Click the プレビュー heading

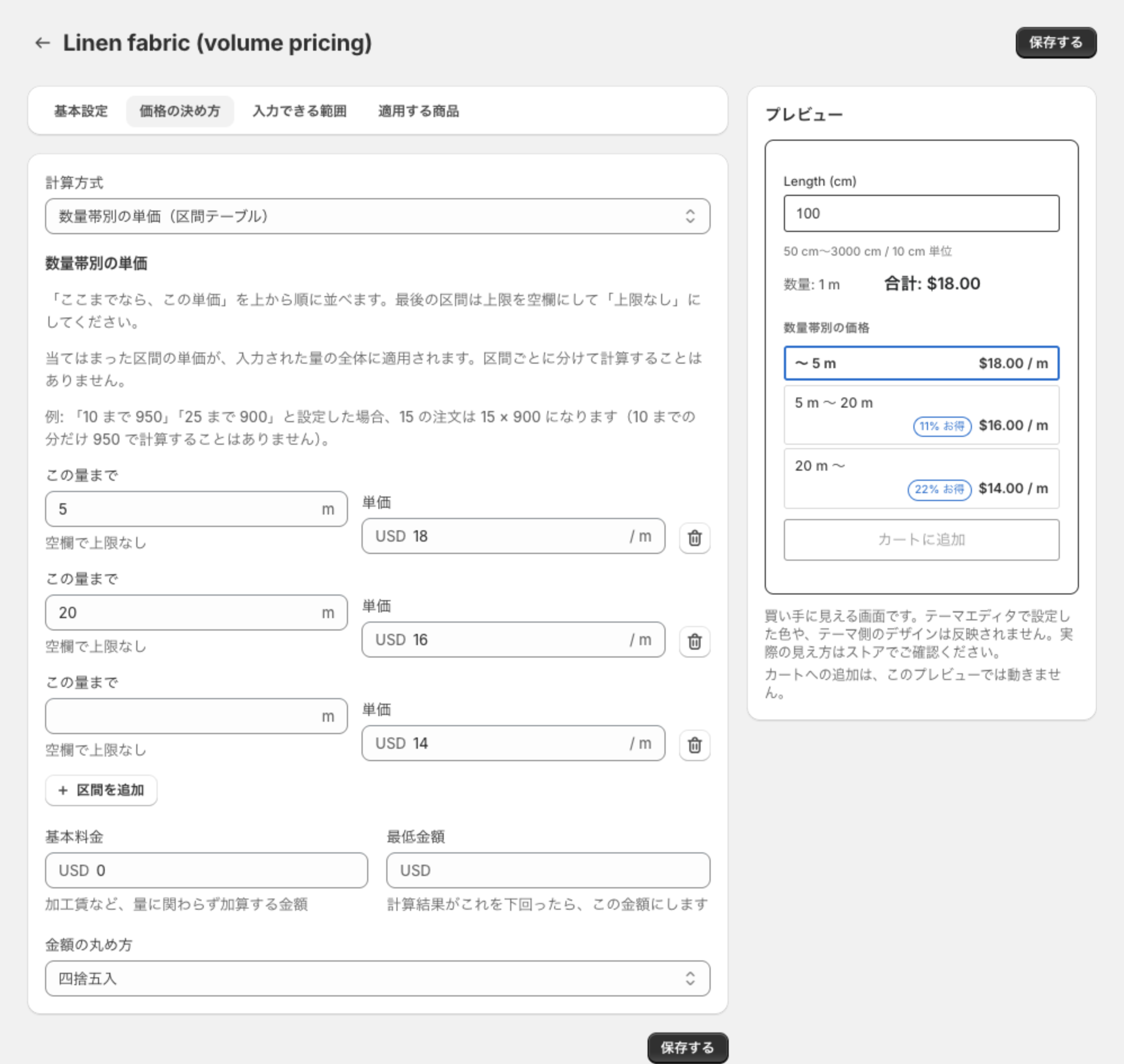(x=804, y=115)
